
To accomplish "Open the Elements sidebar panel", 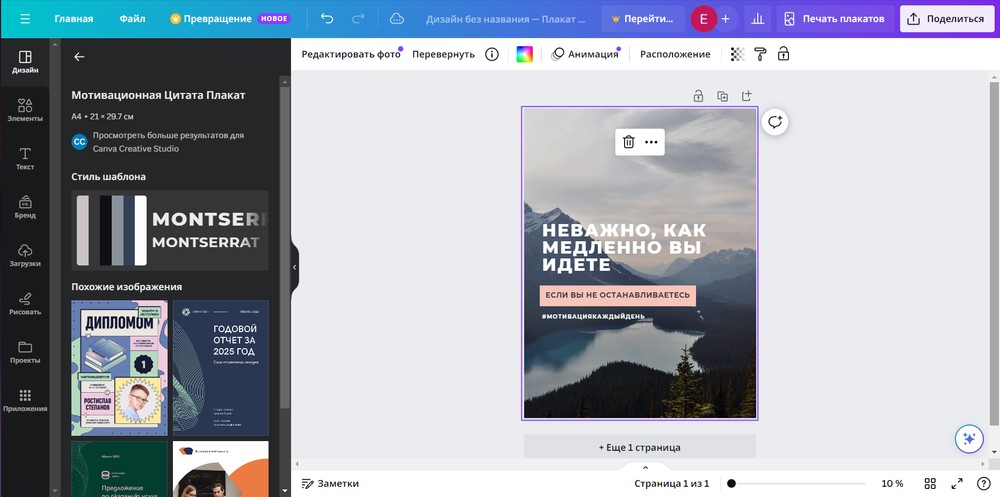I will [x=25, y=110].
